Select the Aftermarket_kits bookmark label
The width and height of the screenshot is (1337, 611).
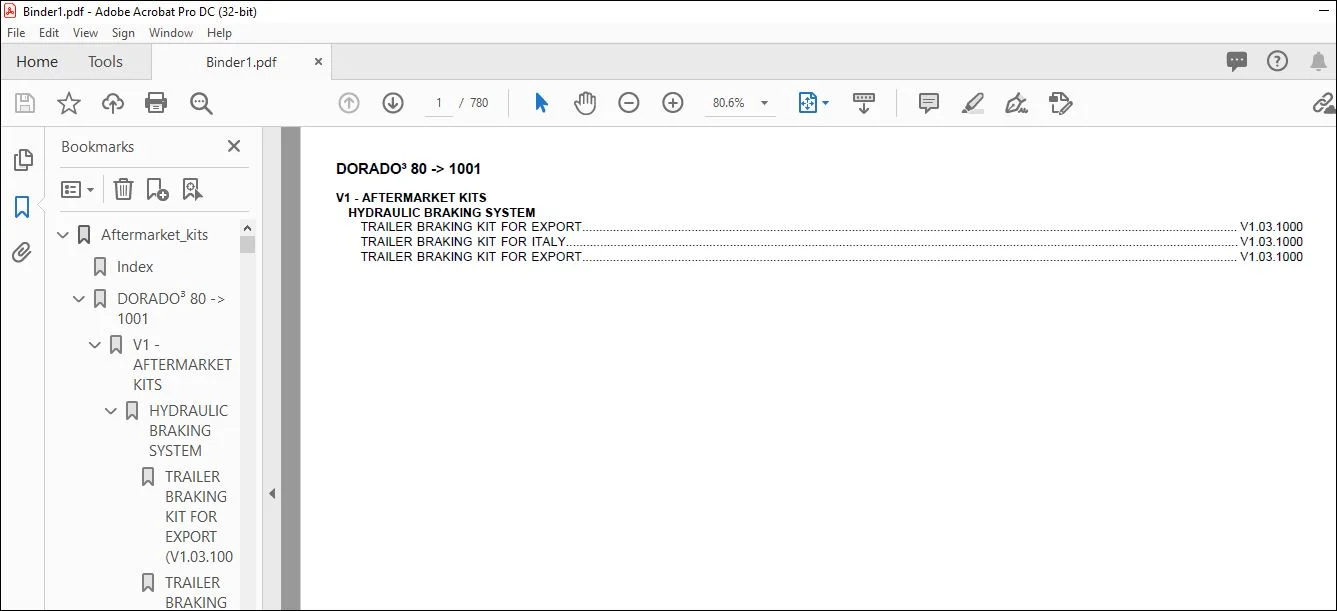[155, 235]
